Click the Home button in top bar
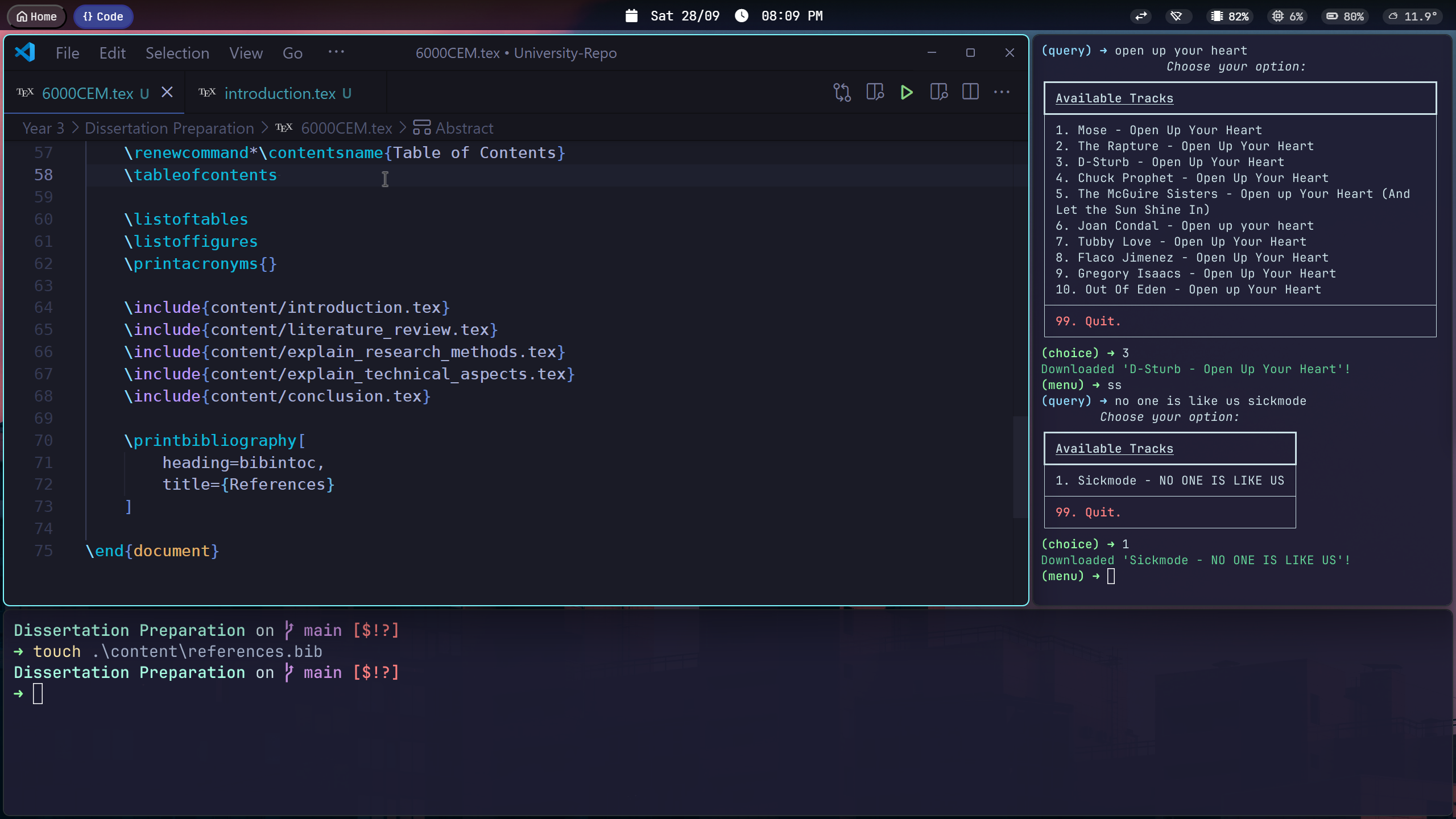The image size is (1456, 819). coord(37,16)
